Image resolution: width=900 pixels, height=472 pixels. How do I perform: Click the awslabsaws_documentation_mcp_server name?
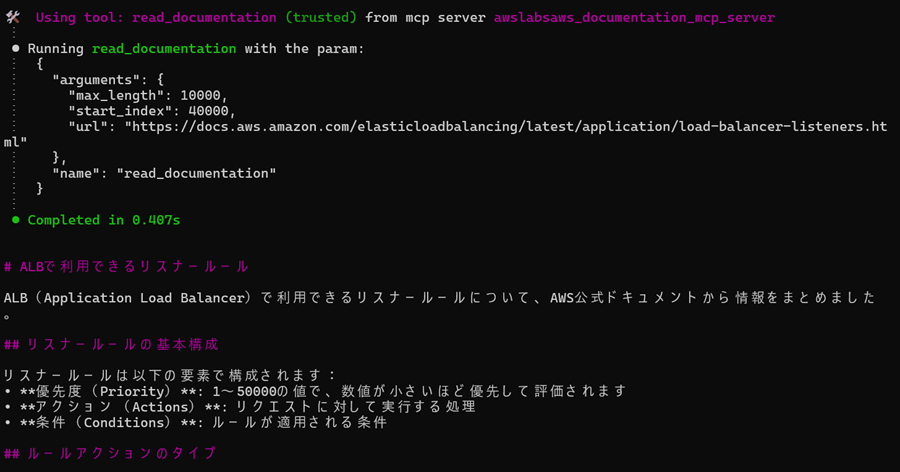coord(634,18)
